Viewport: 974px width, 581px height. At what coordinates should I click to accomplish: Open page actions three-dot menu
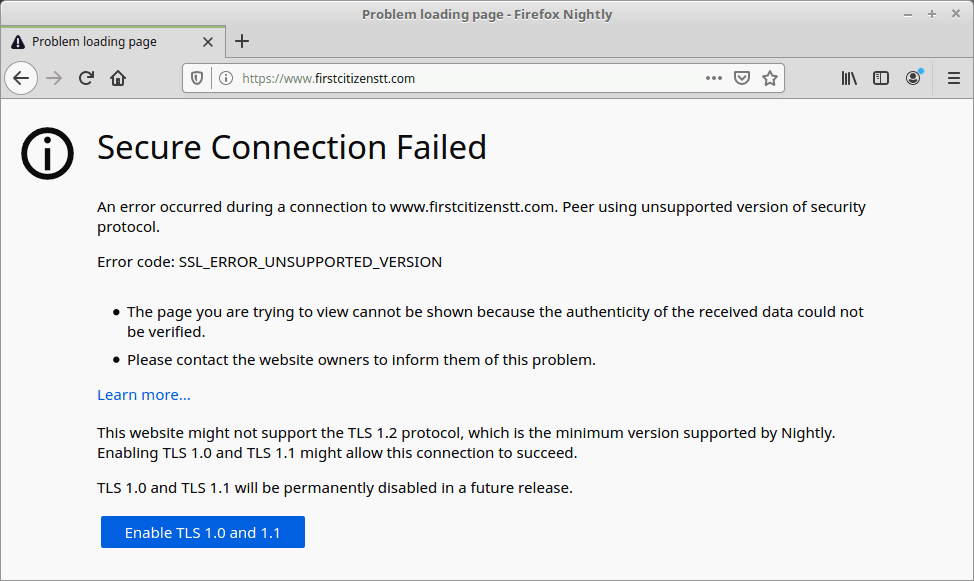coord(714,78)
